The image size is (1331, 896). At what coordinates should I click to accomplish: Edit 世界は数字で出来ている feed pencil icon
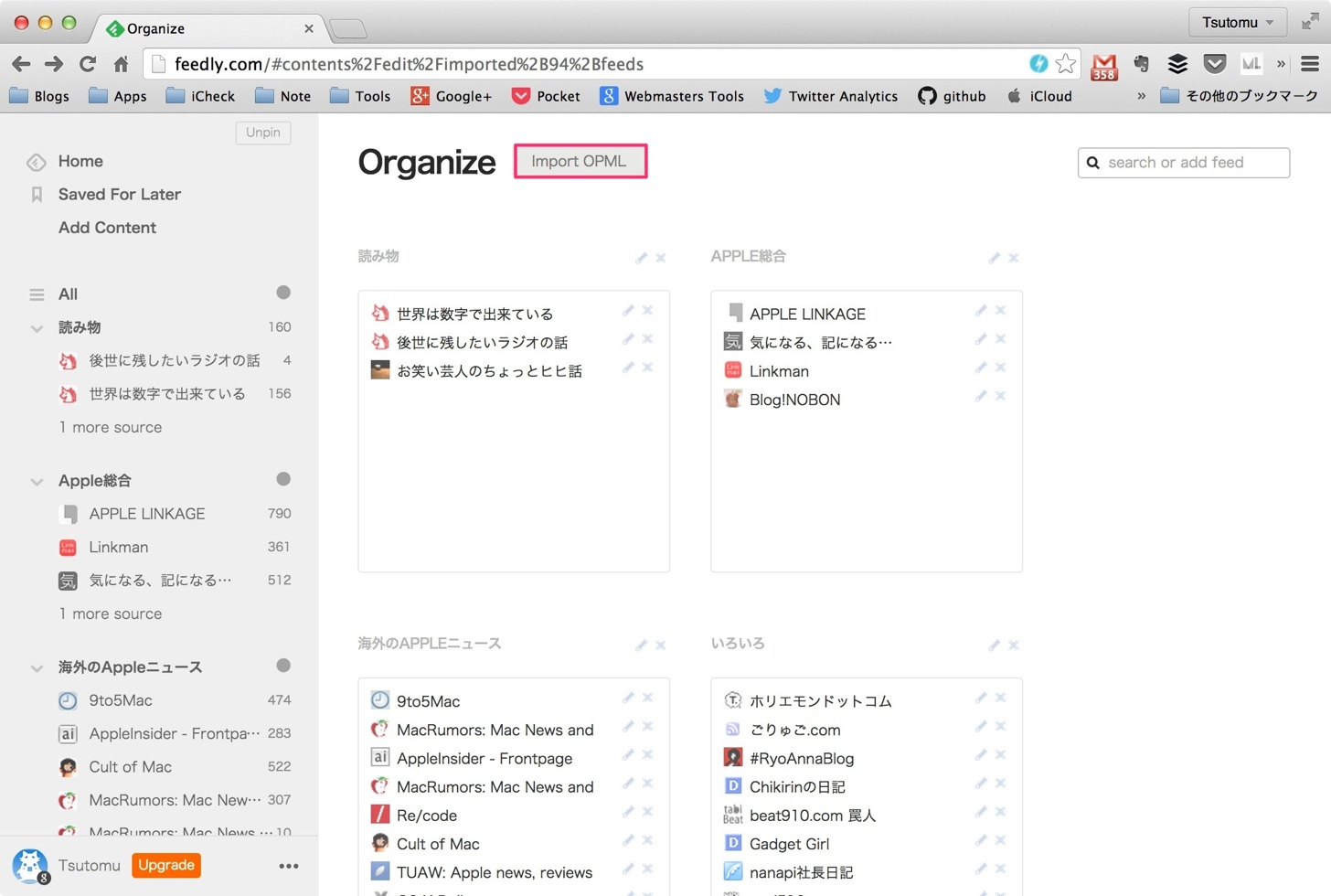click(628, 311)
